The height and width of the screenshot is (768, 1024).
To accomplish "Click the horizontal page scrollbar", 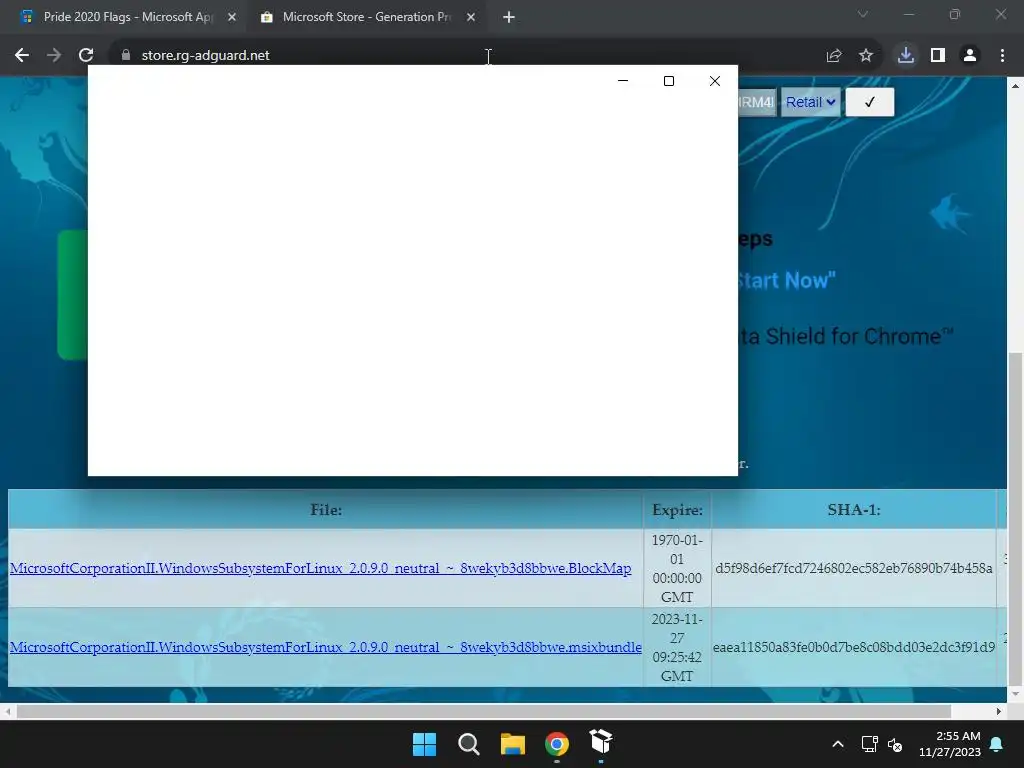I will tap(483, 711).
